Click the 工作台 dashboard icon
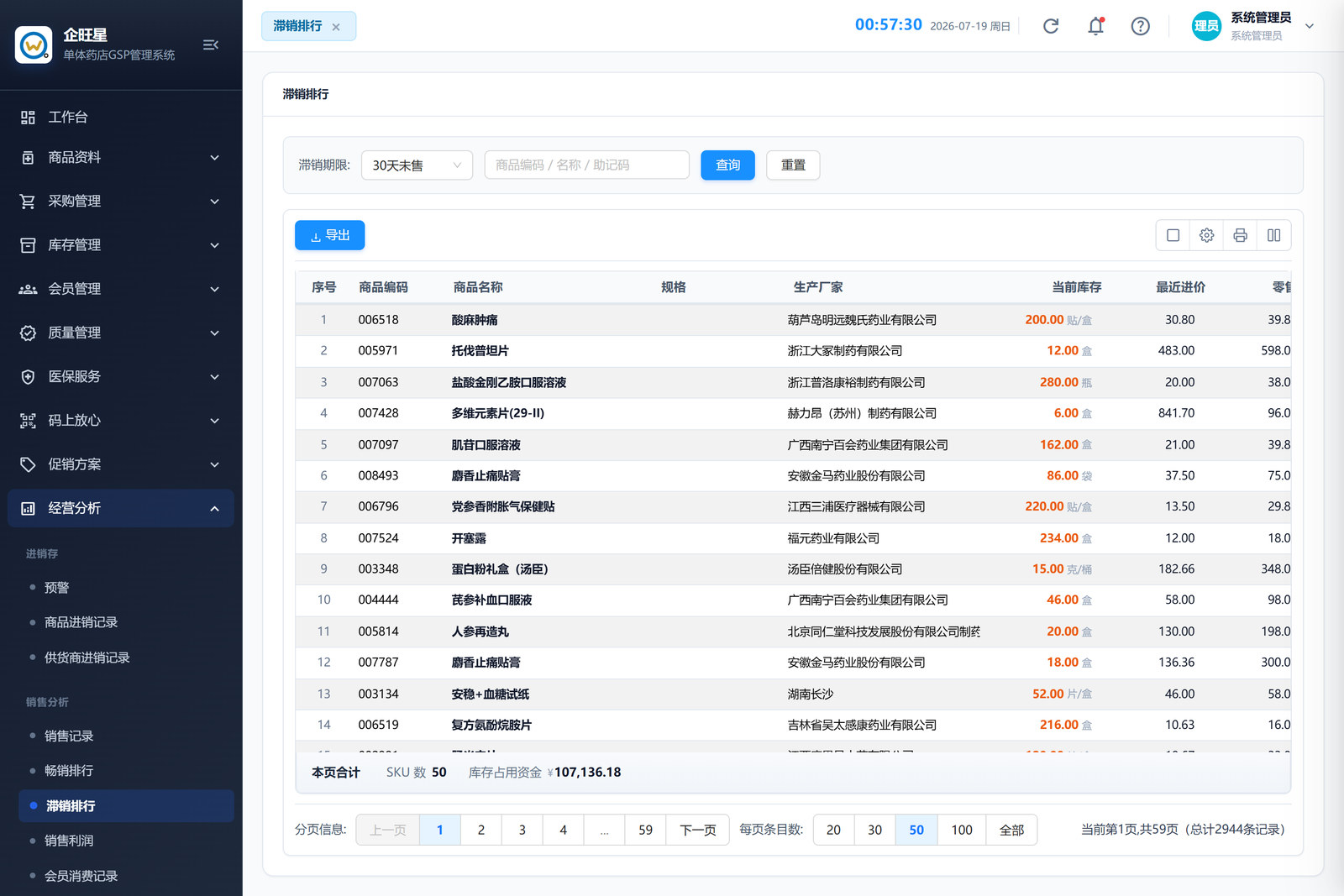 (28, 118)
